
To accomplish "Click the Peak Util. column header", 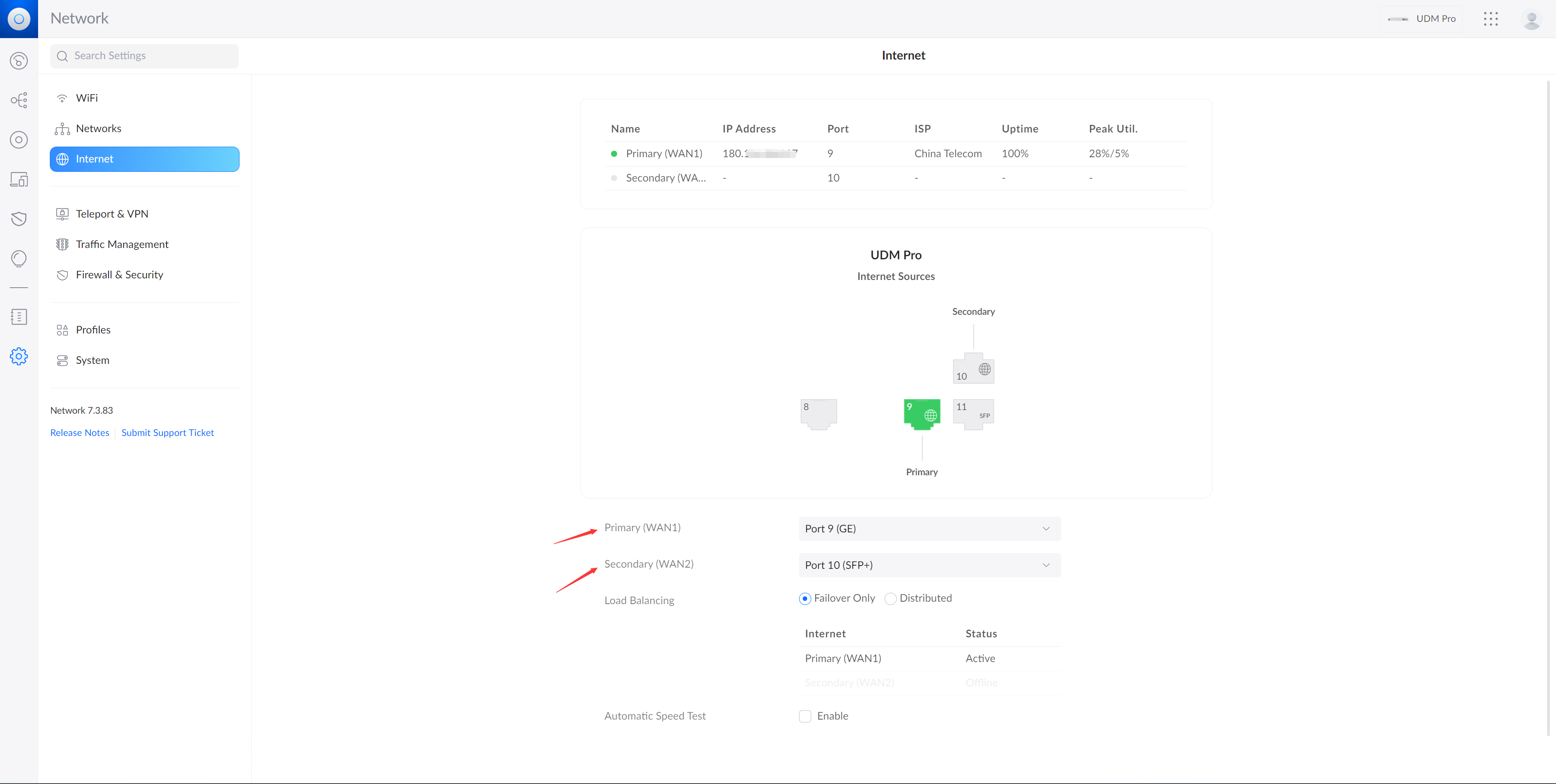I will coord(1113,129).
